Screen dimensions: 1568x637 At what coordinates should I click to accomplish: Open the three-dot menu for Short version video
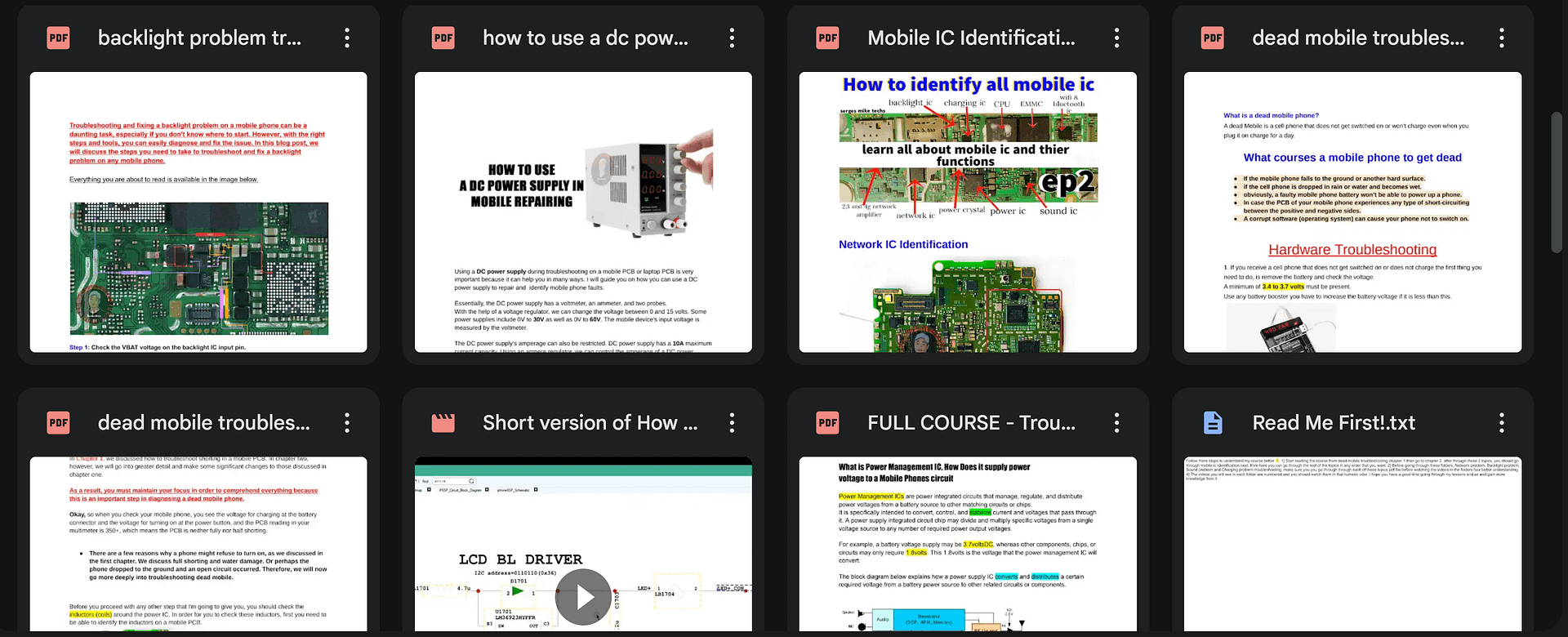point(732,422)
